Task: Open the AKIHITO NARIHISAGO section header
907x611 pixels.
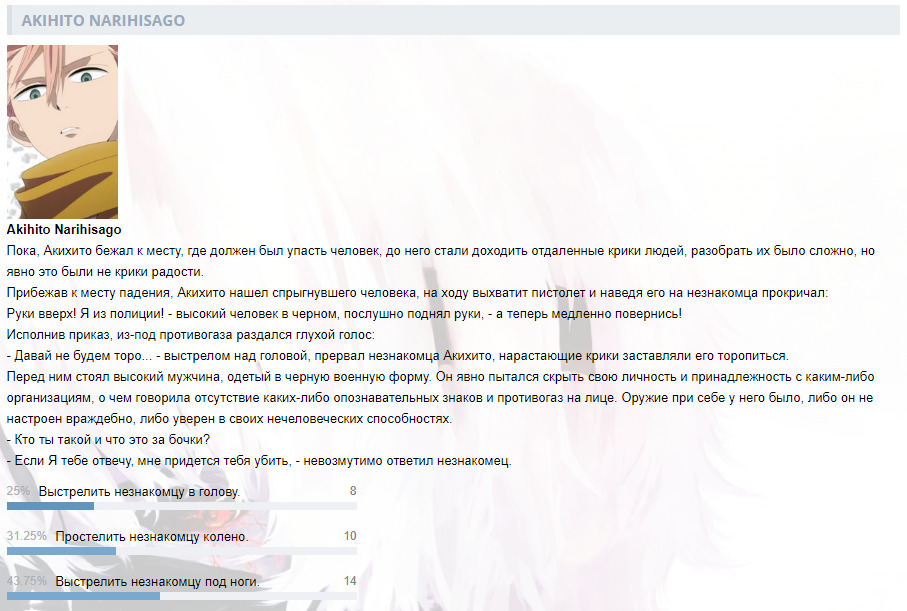Action: (x=104, y=20)
